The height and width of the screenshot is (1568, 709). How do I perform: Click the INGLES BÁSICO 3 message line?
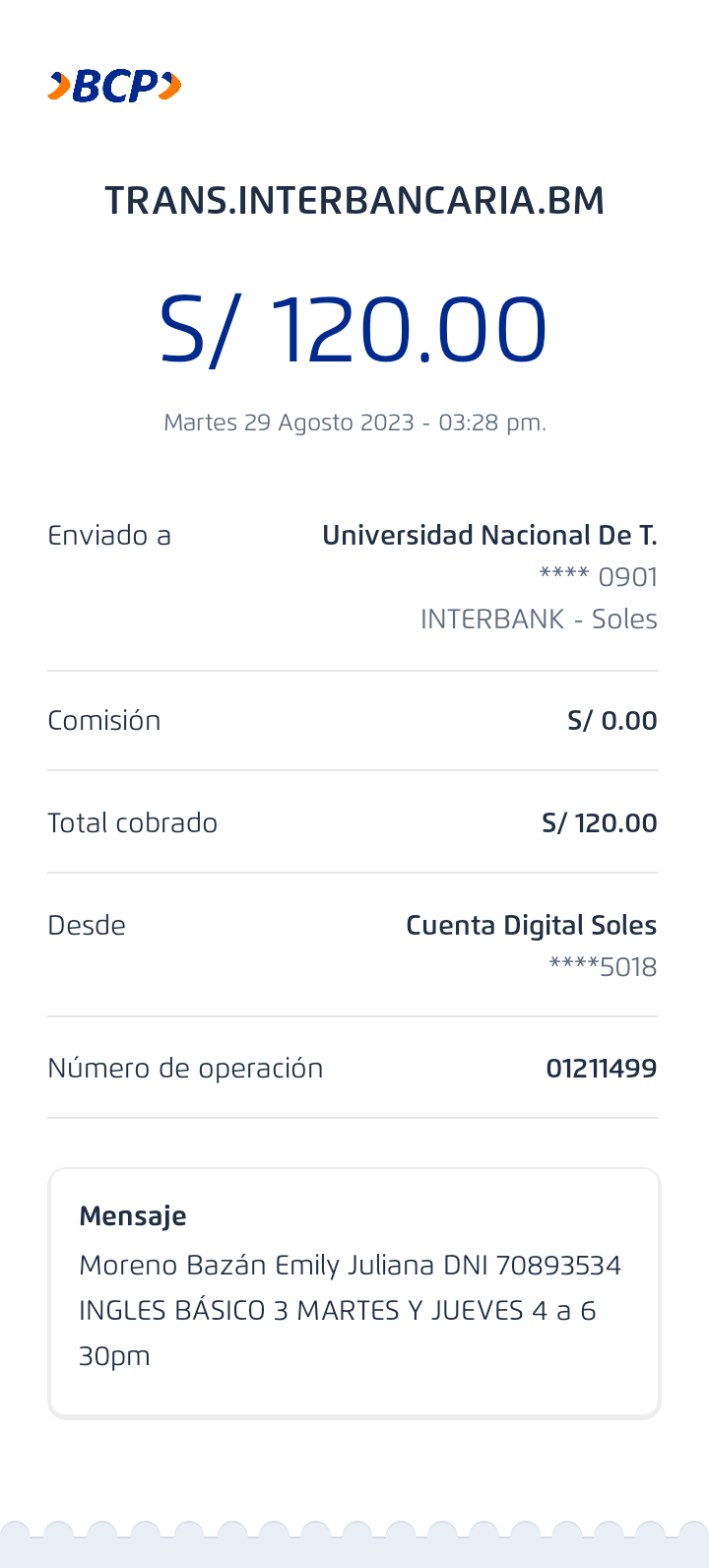tap(337, 1311)
